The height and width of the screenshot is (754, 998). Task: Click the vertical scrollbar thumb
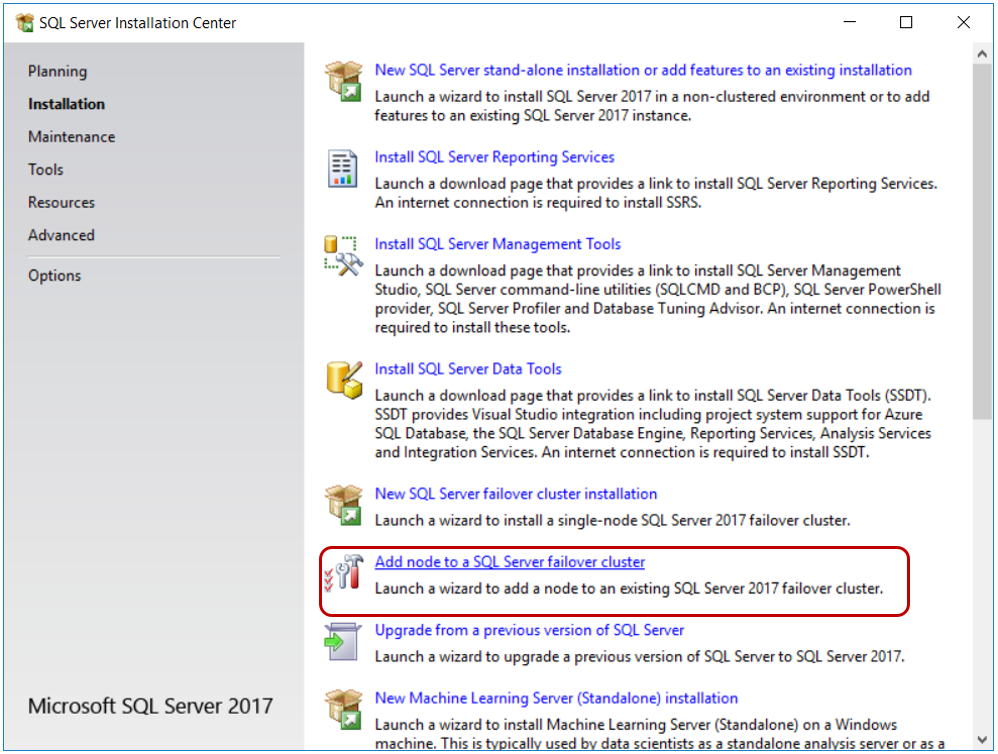coord(982,242)
